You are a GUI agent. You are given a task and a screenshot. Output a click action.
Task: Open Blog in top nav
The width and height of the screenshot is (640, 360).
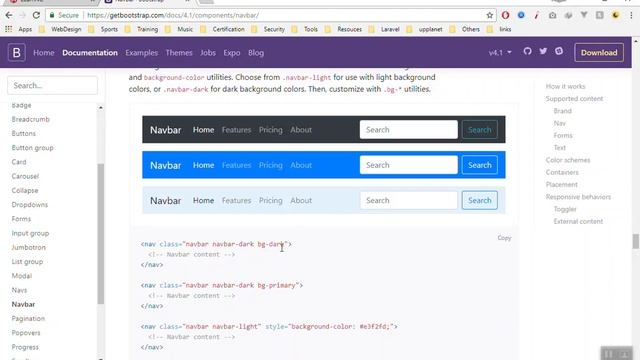[x=256, y=53]
